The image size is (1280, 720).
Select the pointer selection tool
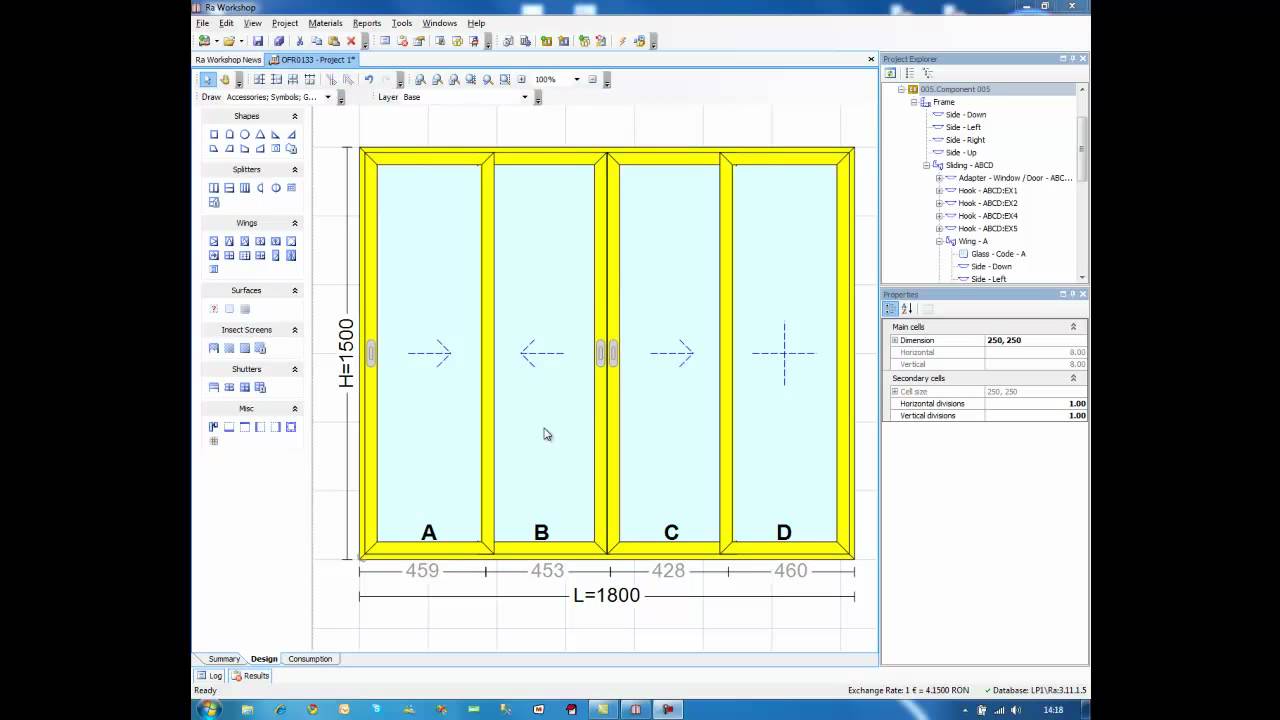(x=207, y=79)
